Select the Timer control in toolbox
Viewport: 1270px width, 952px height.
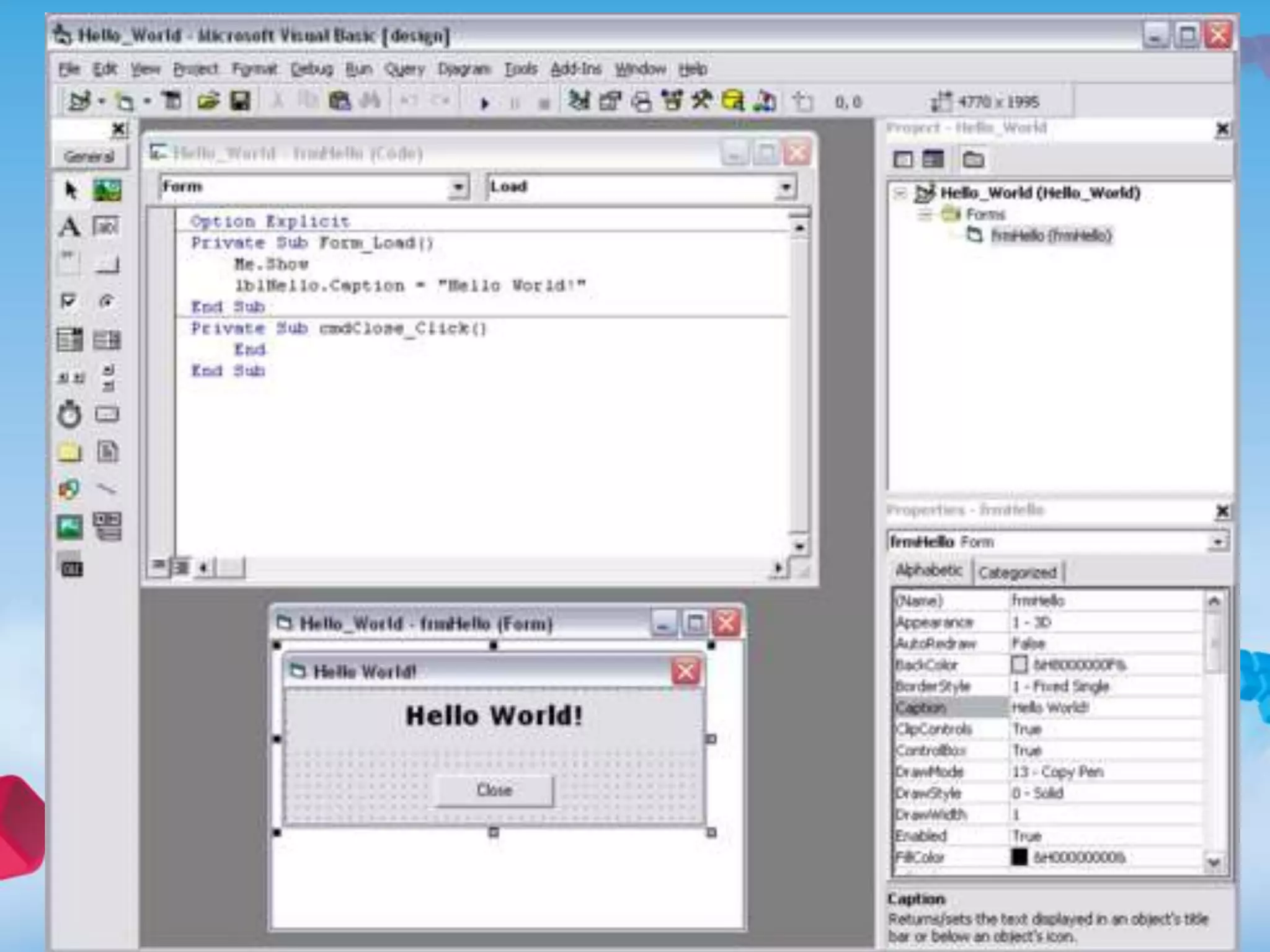coord(69,415)
